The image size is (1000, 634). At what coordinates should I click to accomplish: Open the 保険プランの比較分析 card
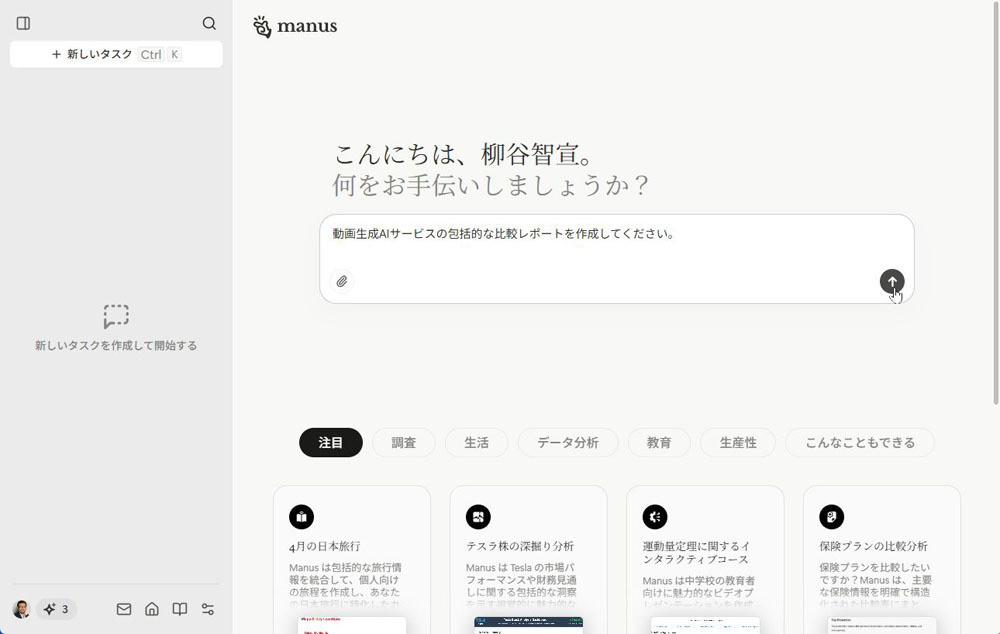coord(882,560)
